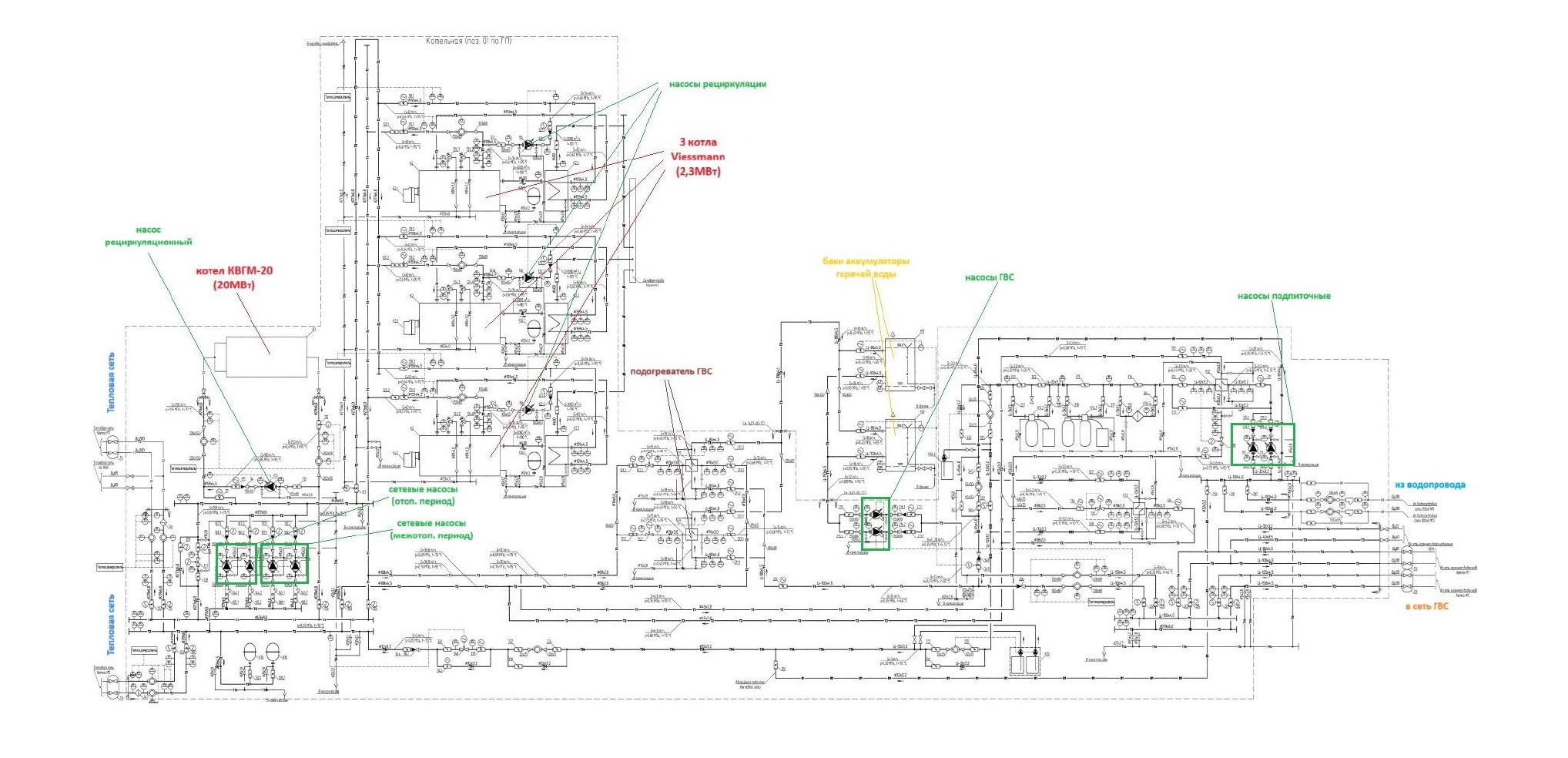
Task: Click the 'котел КВГМ-20 (20МВт)' label
Action: coord(234,277)
